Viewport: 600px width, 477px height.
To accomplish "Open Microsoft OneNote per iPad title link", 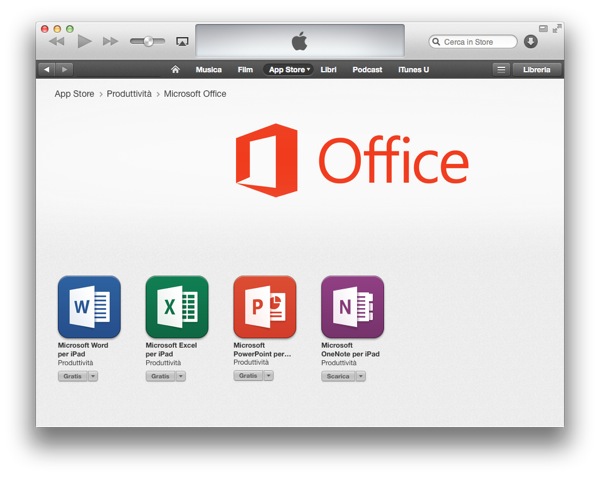I will pos(350,350).
